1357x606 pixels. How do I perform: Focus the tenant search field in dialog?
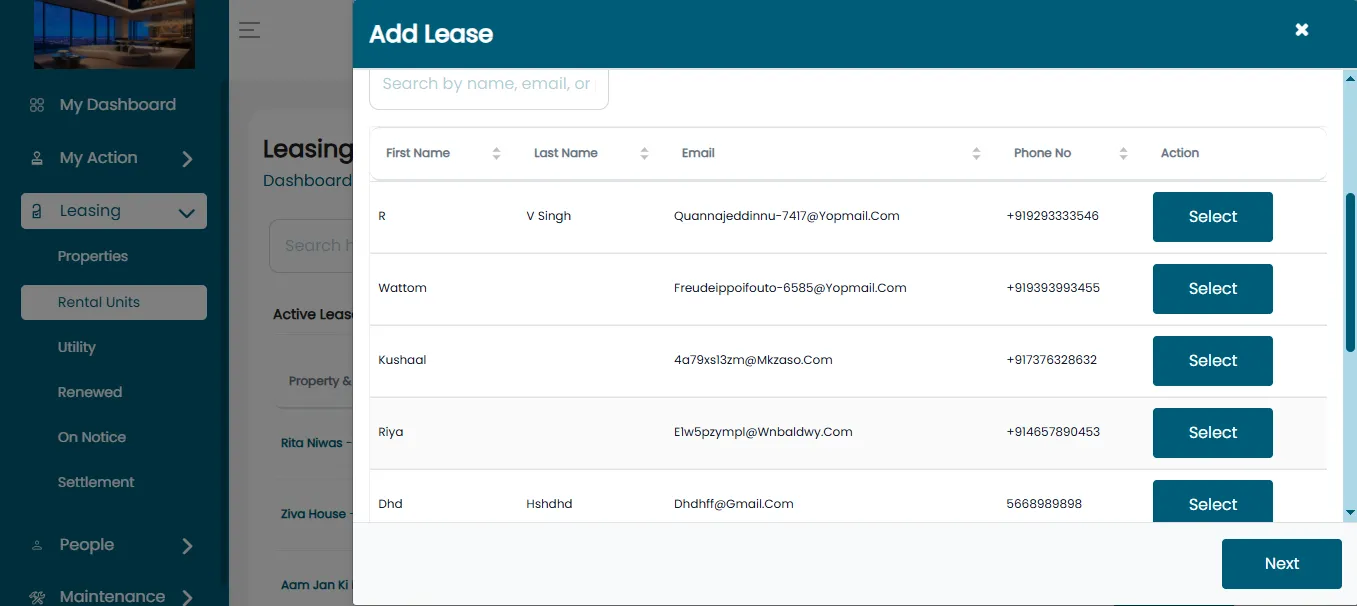(489, 86)
